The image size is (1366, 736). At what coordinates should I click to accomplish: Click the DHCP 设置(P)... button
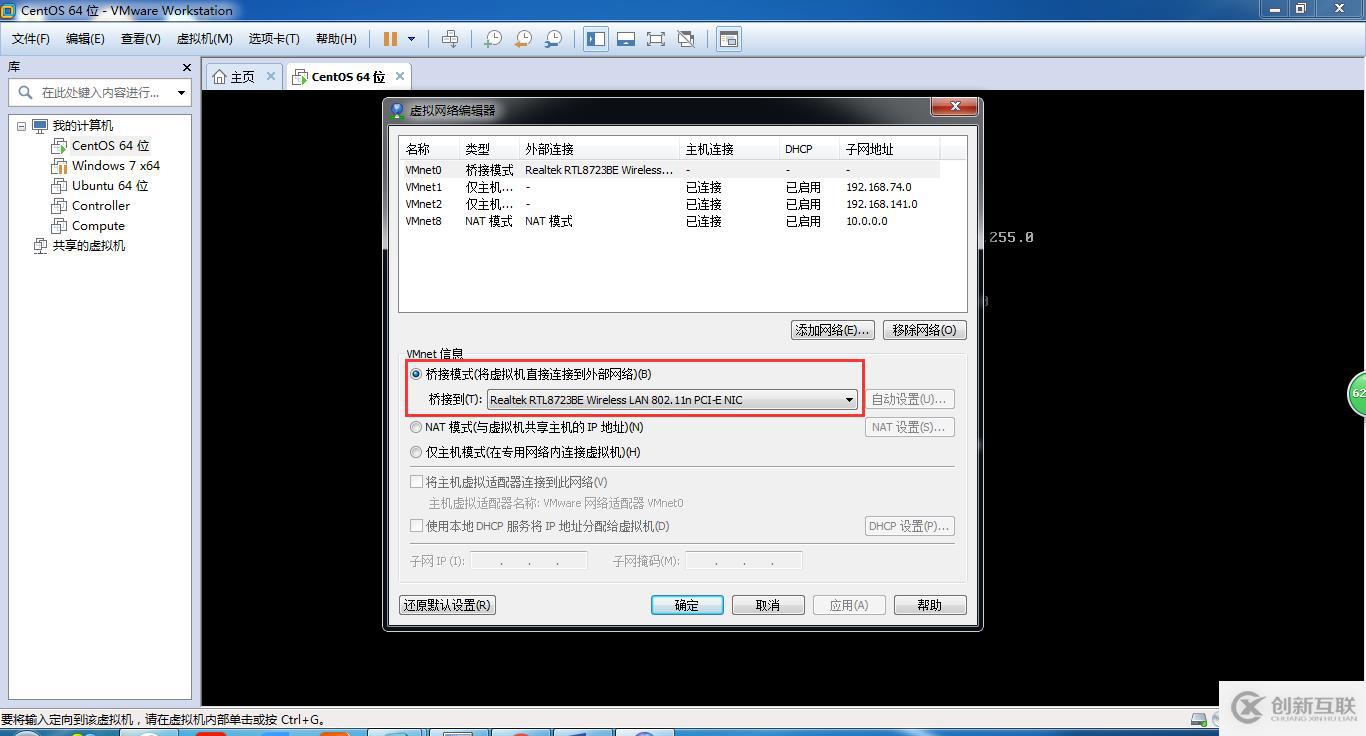pos(909,526)
